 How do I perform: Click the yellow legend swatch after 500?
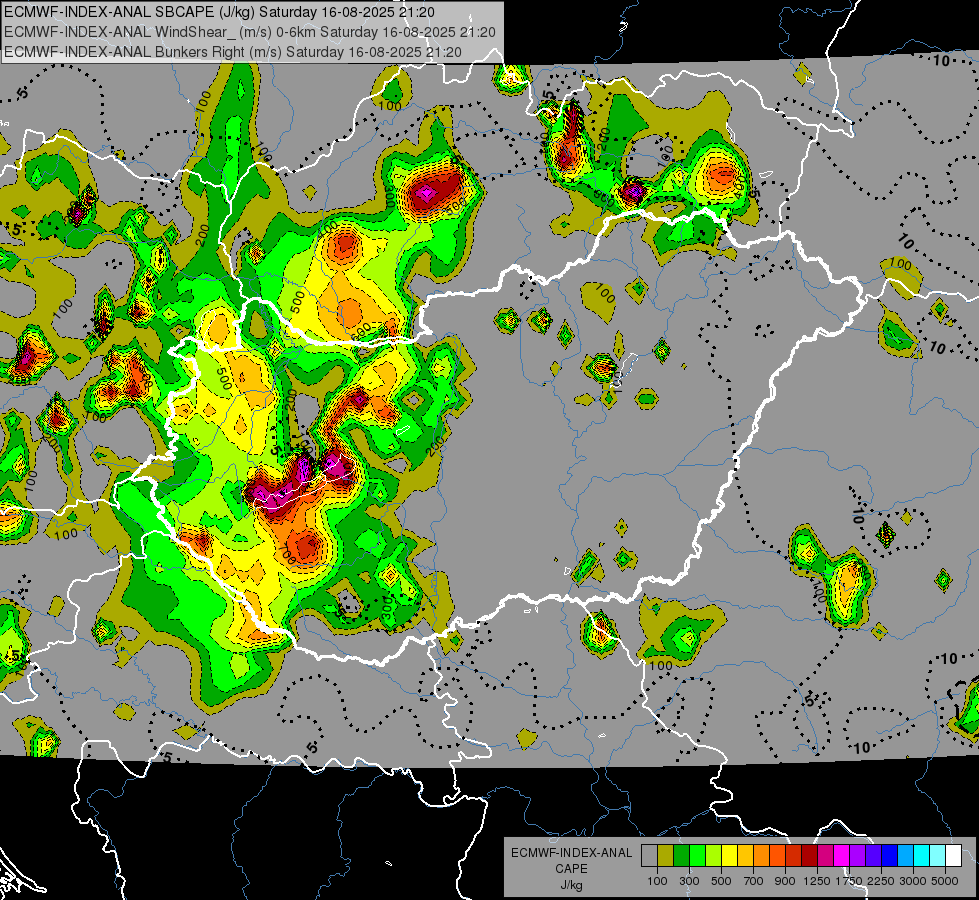pyautogui.click(x=729, y=856)
